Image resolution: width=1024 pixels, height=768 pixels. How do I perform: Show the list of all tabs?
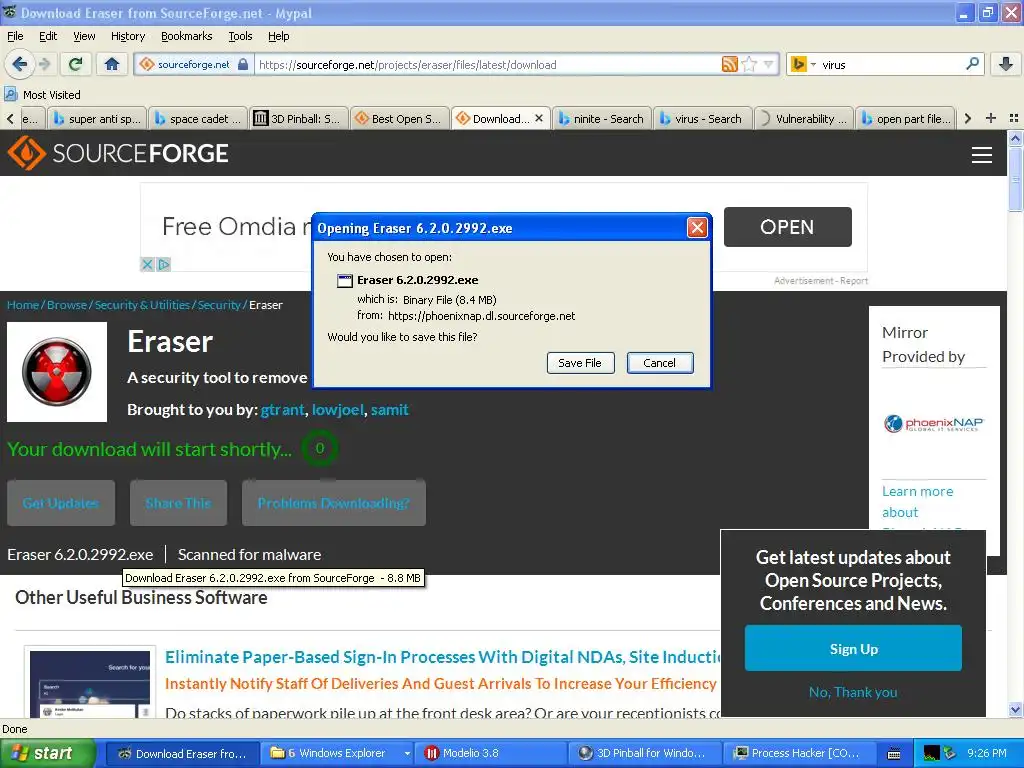1014,118
